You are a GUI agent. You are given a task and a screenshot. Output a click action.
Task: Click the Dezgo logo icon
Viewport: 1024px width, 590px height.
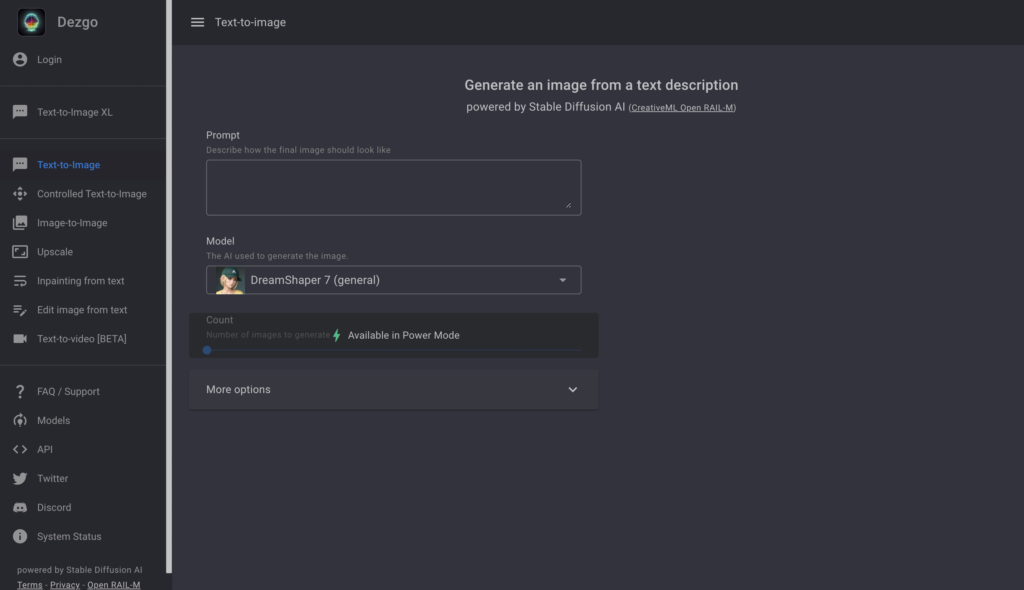[x=31, y=22]
